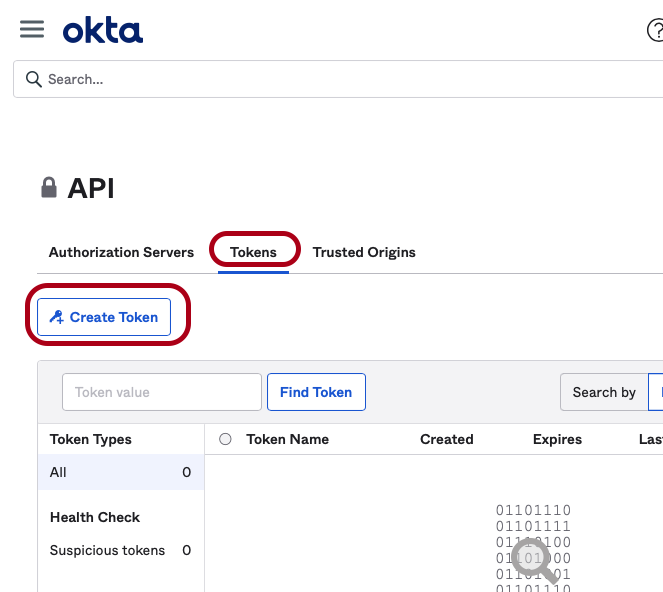Click the lock icon beside API heading
Viewport: 663px width, 592px height.
click(48, 188)
